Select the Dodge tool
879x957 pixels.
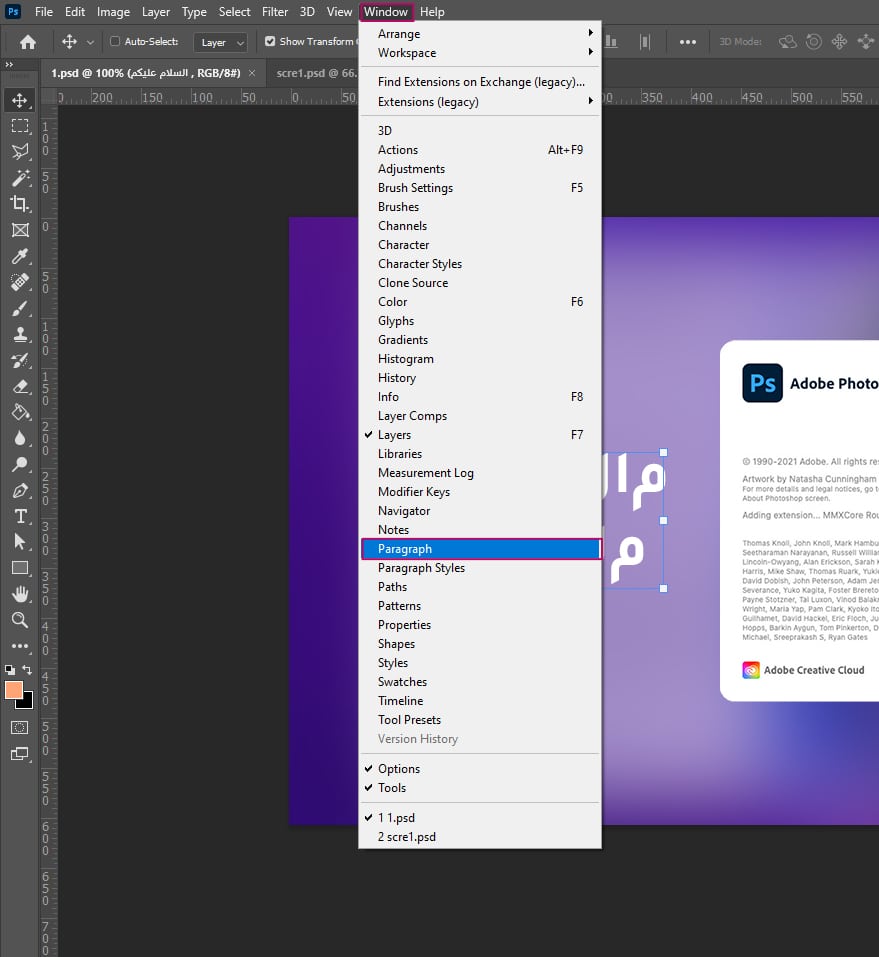click(20, 464)
